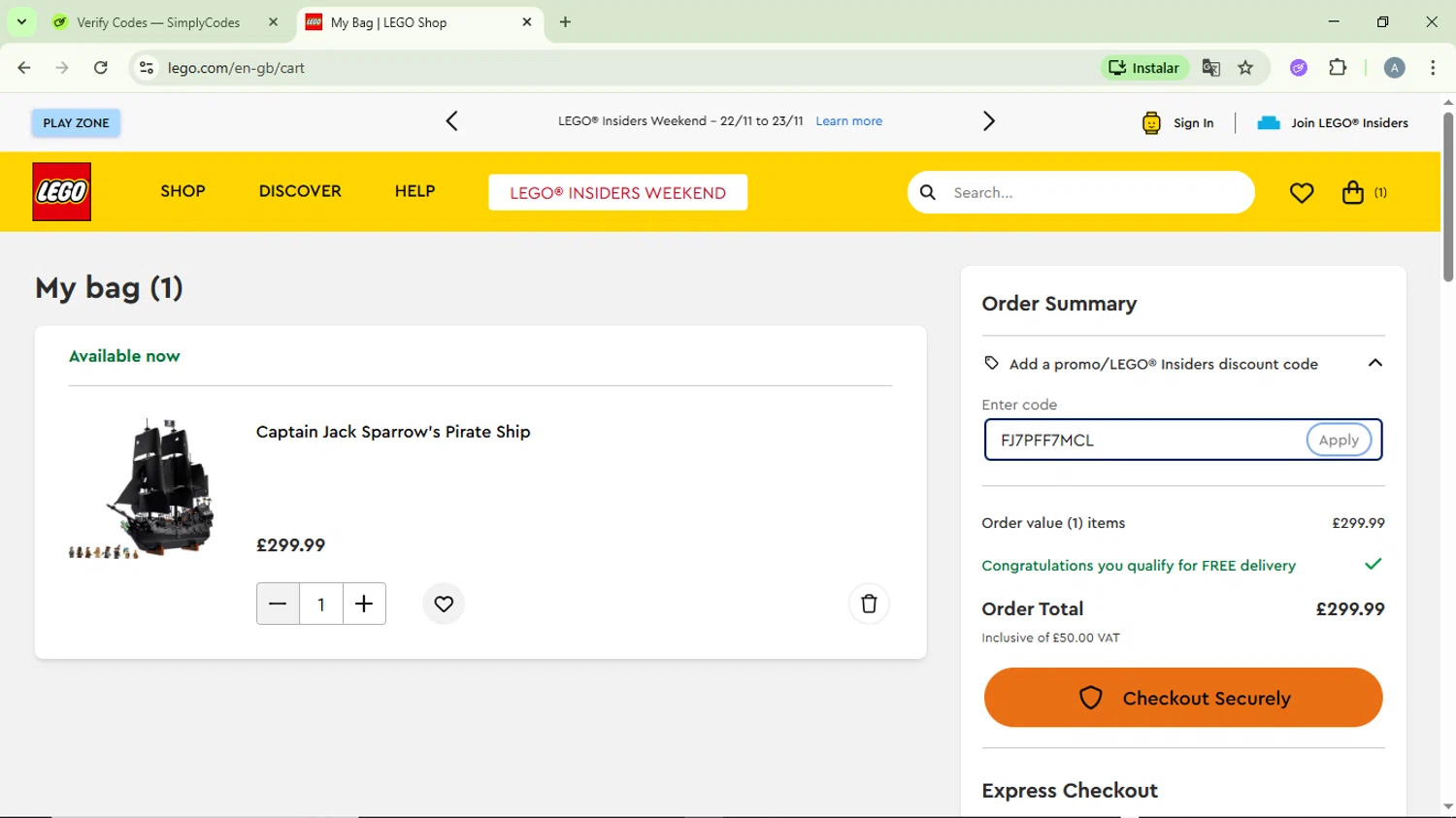Open the DISCOVER menu
The image size is (1456, 818).
[300, 191]
